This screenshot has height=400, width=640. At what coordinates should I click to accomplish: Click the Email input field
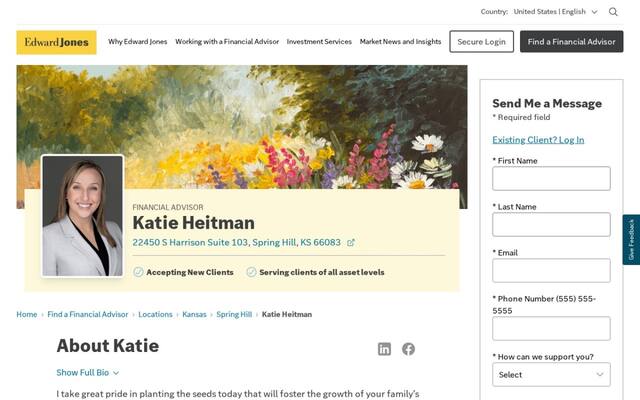(551, 271)
